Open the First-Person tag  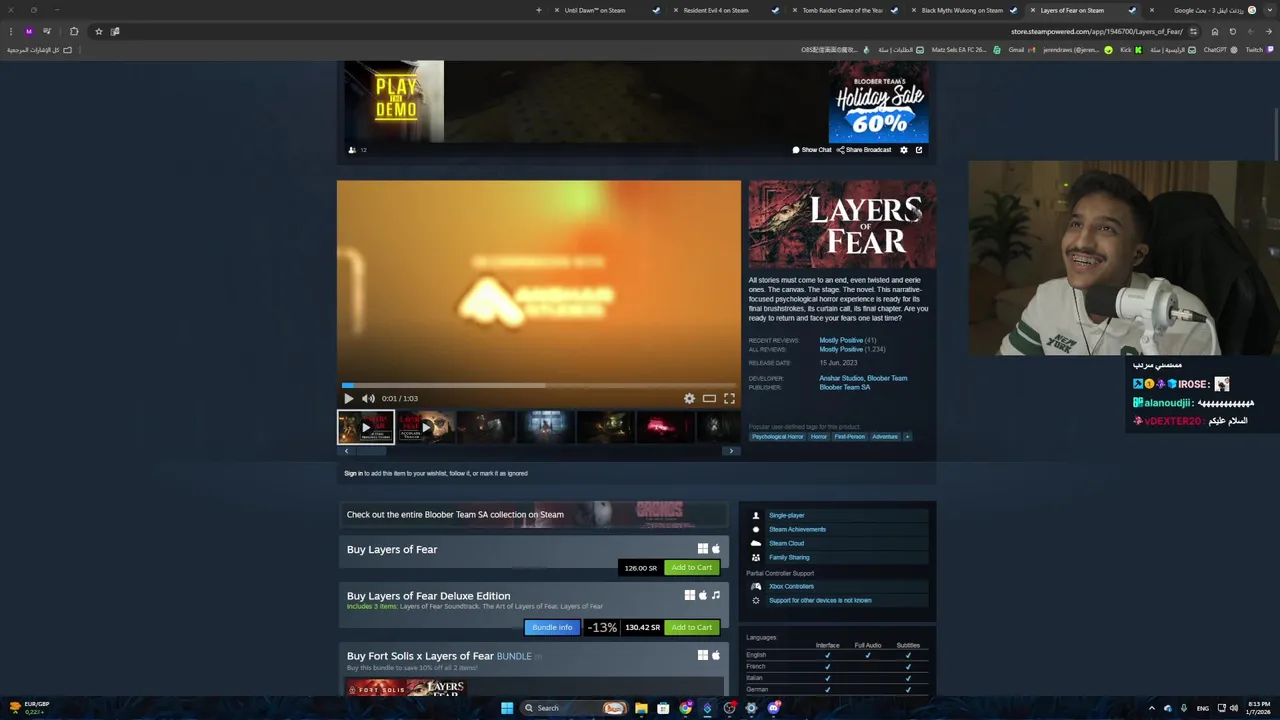[x=850, y=436]
